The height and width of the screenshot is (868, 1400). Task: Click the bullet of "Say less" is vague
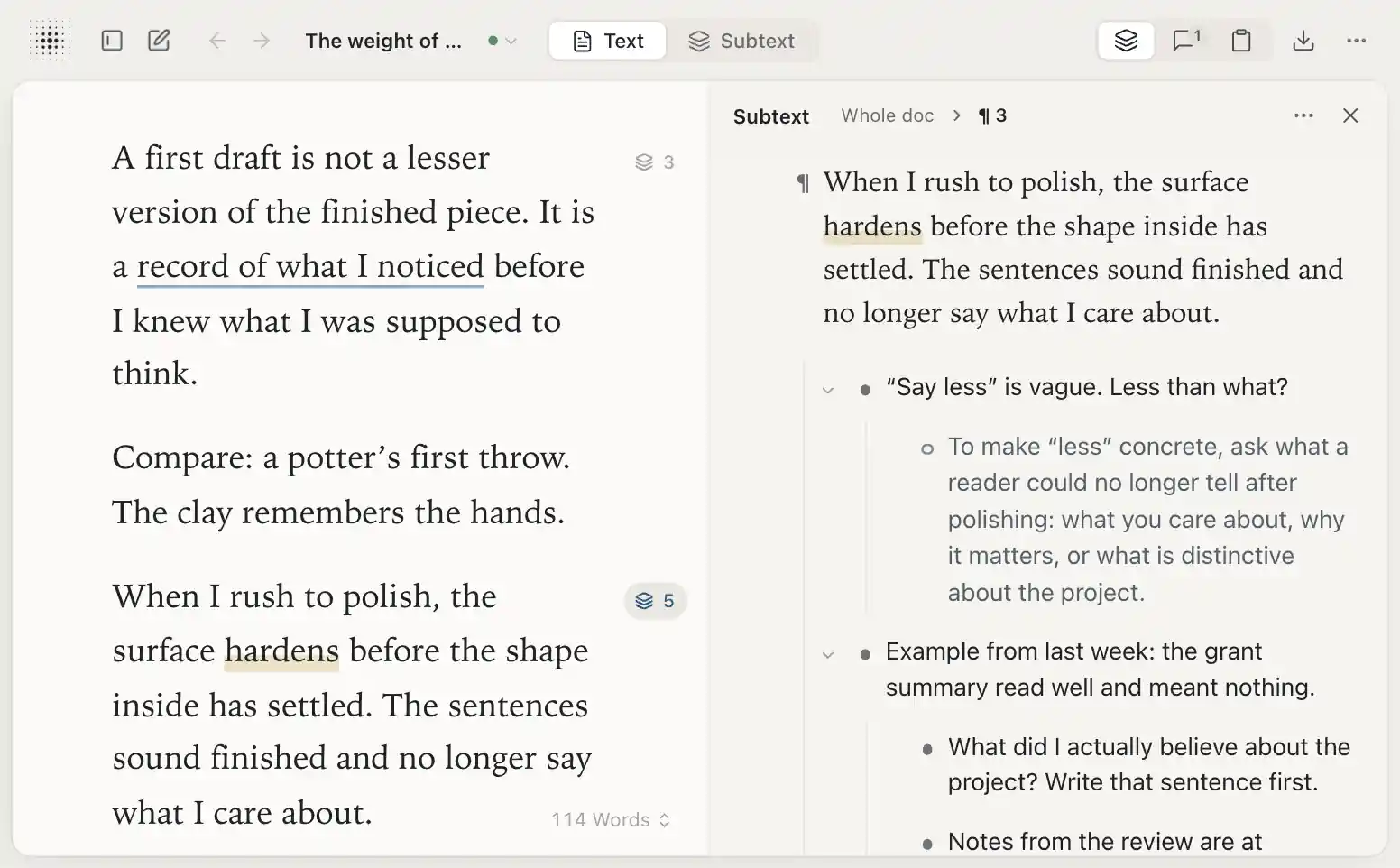[x=865, y=390]
